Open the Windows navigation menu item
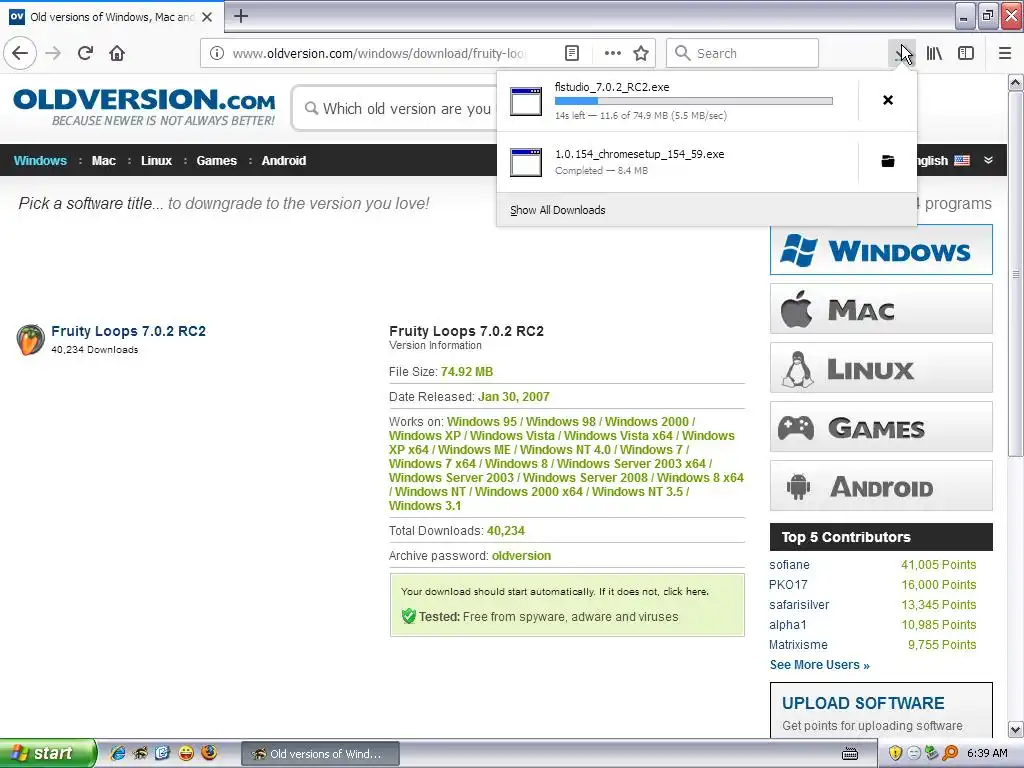The image size is (1024, 768). (40, 161)
